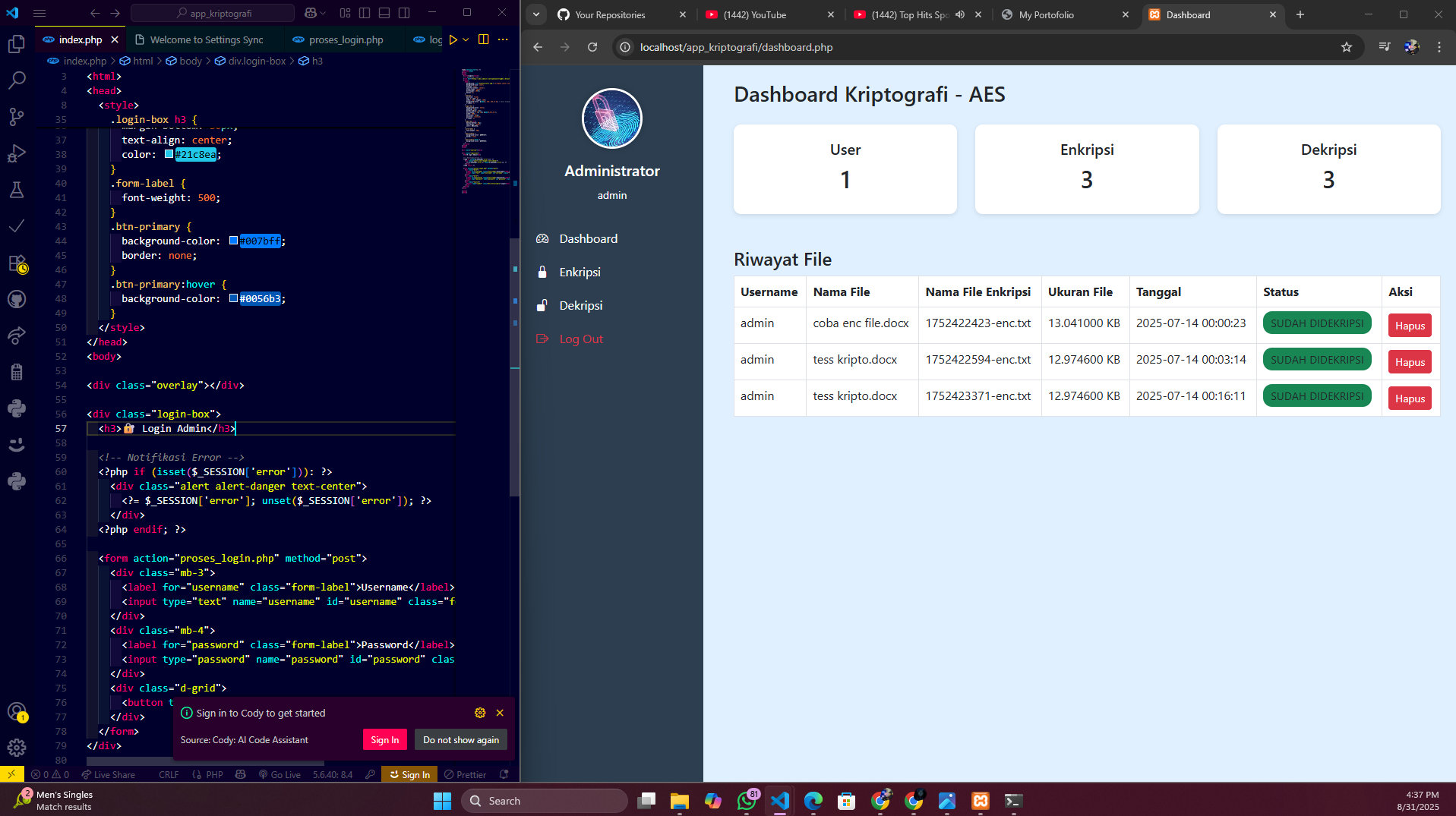Open the Cody notification gear settings

(479, 713)
